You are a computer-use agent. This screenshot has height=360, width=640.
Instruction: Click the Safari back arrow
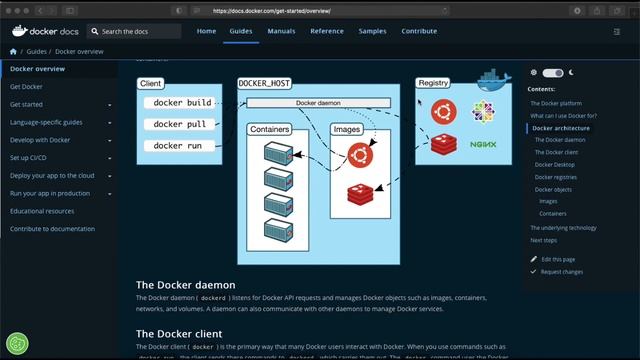coord(40,11)
